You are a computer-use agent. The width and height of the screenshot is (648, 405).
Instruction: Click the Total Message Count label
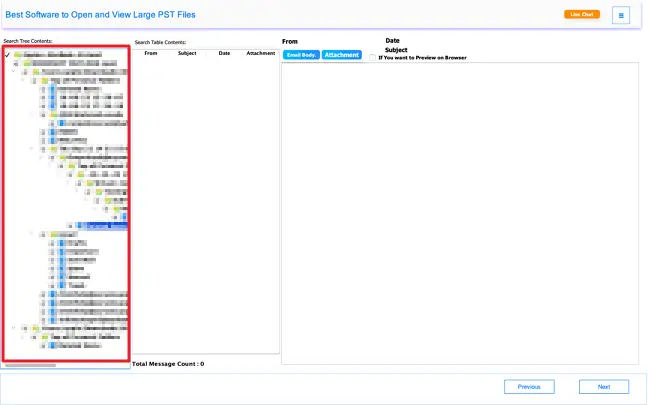(168, 364)
